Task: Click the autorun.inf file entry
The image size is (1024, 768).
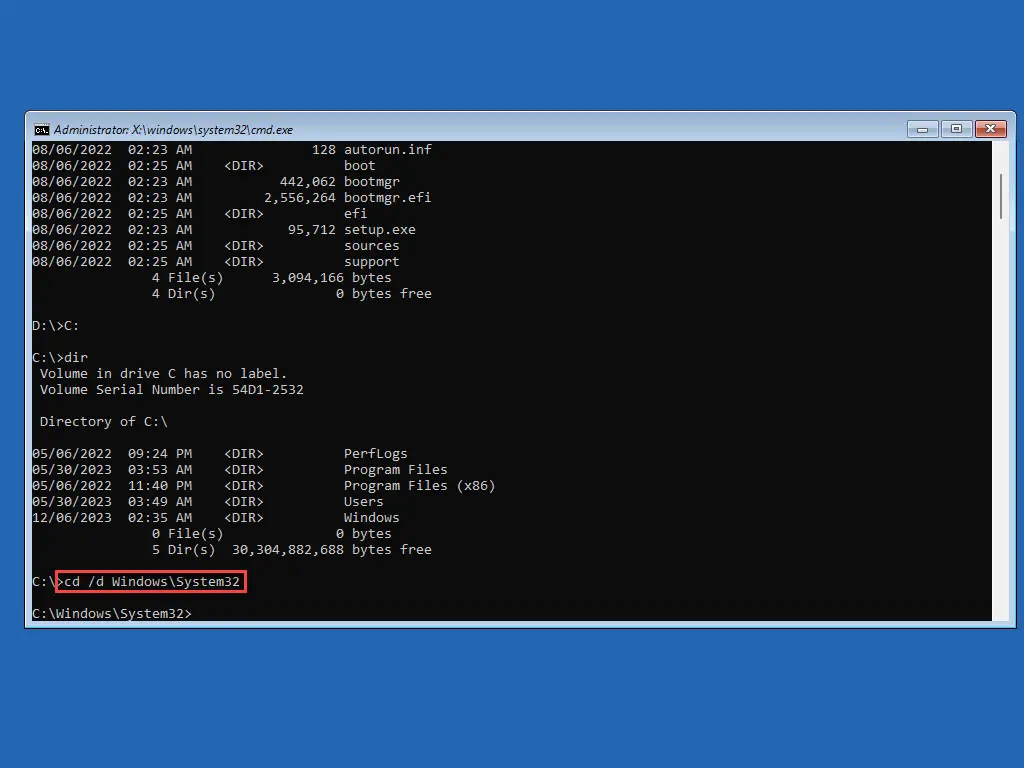Action: [x=387, y=149]
